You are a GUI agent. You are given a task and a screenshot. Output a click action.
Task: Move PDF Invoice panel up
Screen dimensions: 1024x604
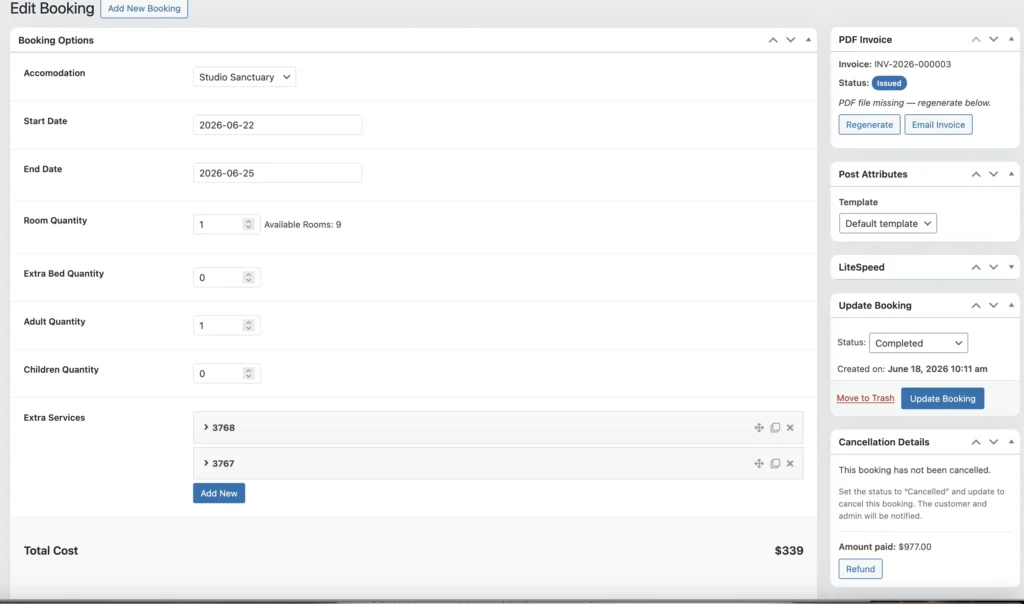[976, 39]
